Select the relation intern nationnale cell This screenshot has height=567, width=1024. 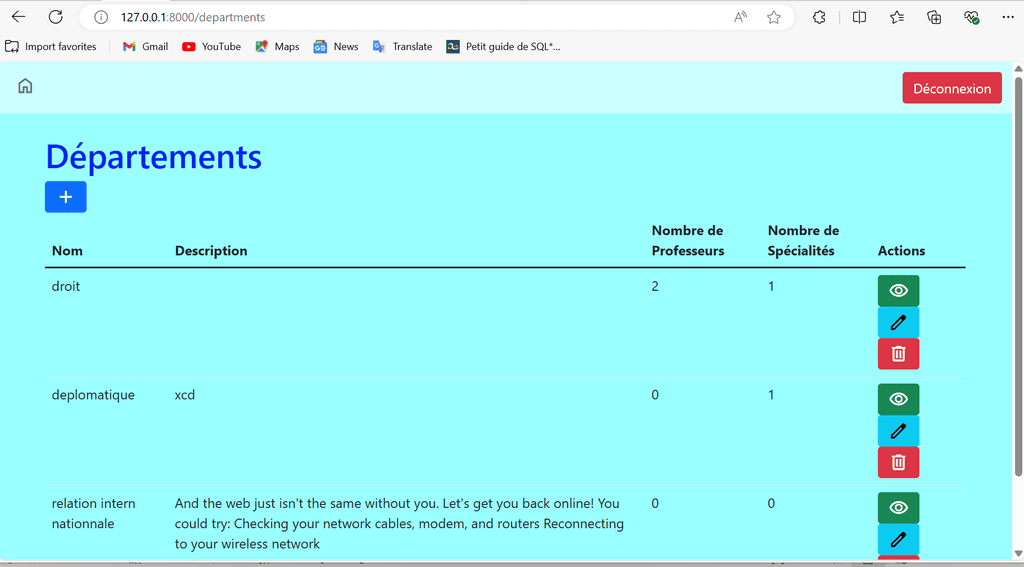[93, 513]
